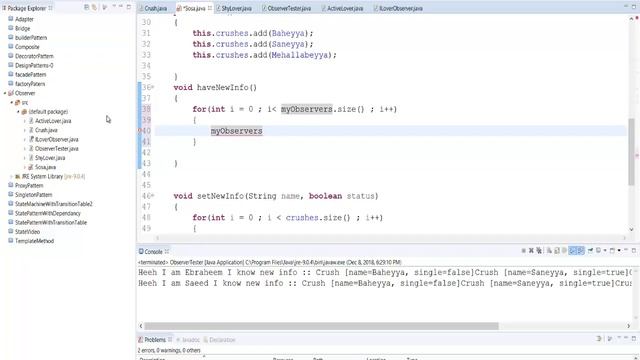Select DesignPatterns-0 project
Viewport: 640px width, 360px height.
point(34,65)
